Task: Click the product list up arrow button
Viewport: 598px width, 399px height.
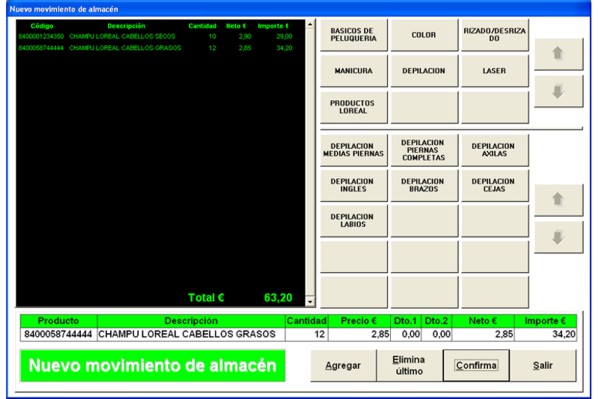Action: 558,200
